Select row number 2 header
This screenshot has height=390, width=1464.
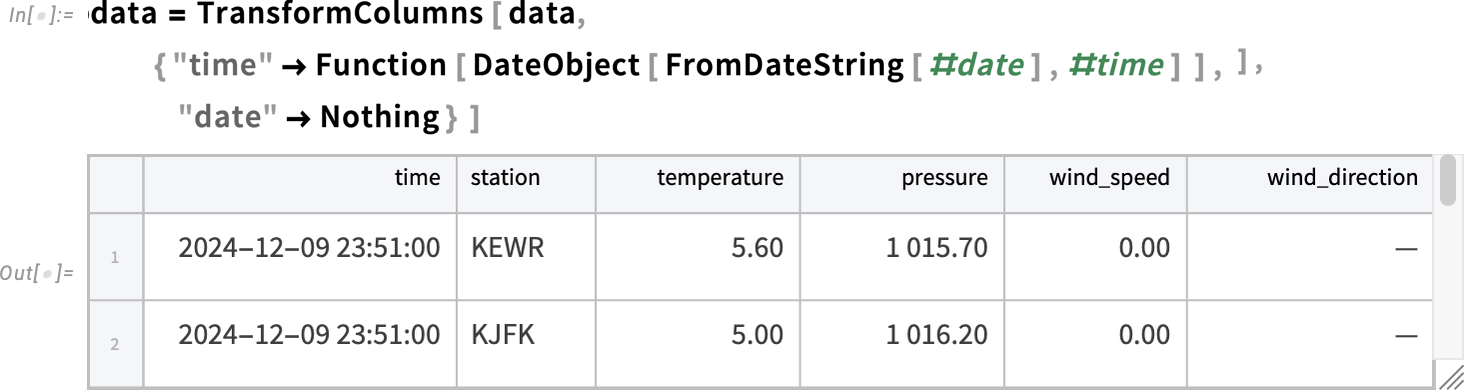115,344
